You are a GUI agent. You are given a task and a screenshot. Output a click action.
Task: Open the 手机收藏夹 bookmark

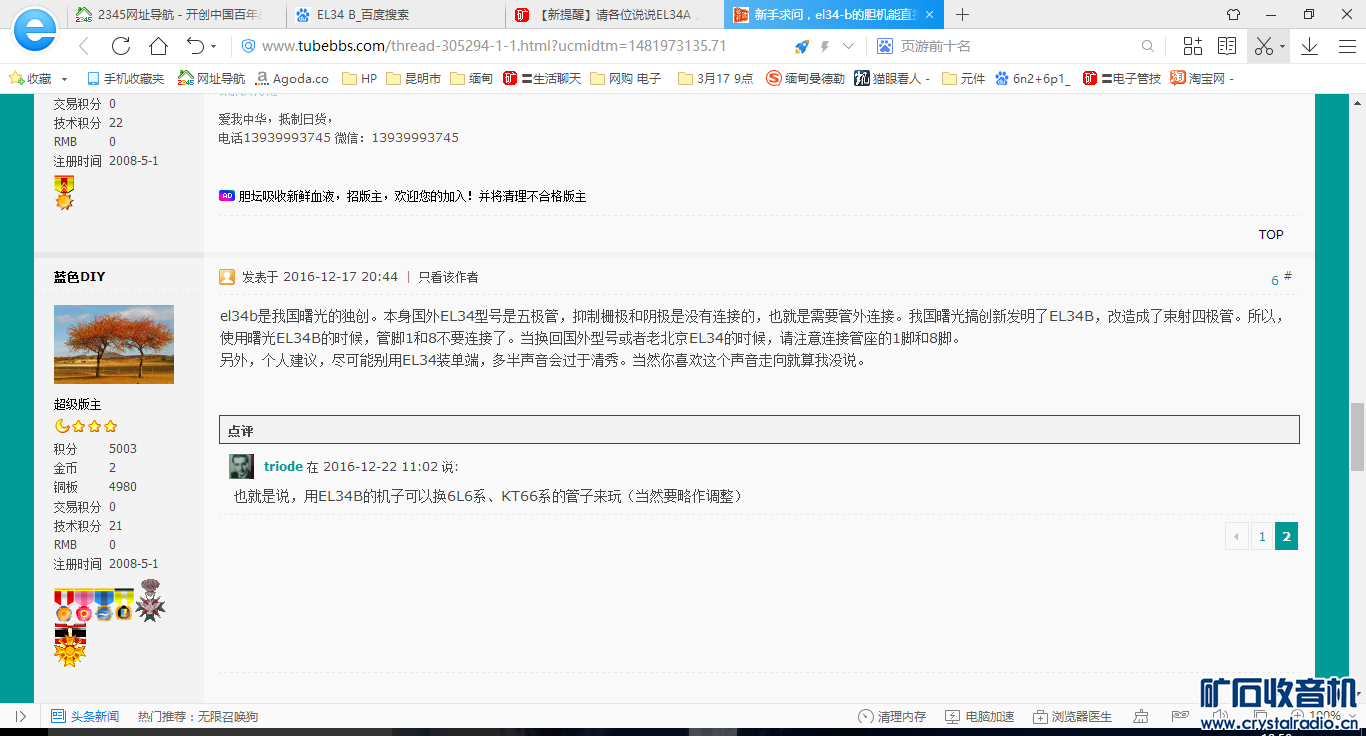125,78
